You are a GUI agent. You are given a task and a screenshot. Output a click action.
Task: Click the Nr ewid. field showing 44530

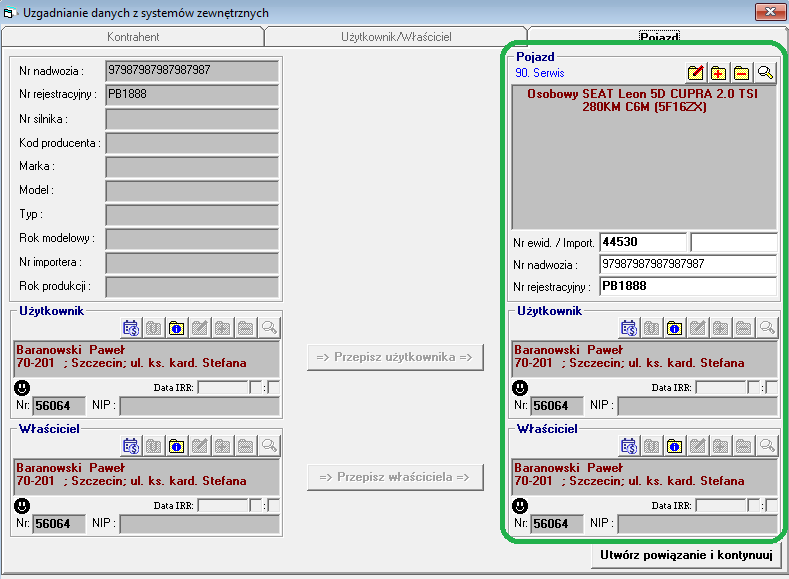click(x=642, y=242)
